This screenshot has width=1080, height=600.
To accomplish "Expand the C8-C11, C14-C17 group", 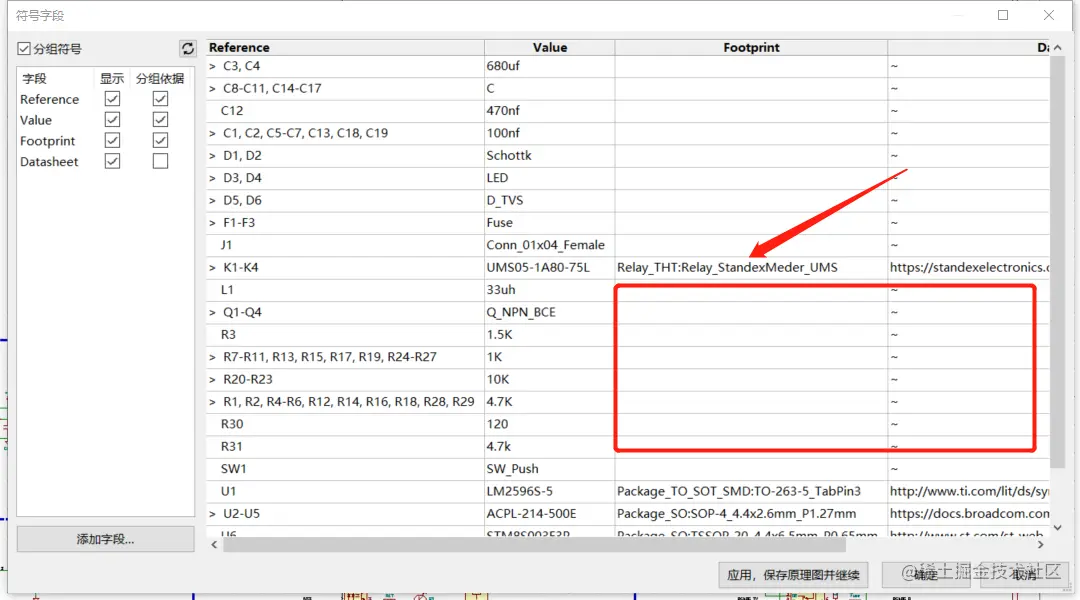I will pyautogui.click(x=212, y=88).
